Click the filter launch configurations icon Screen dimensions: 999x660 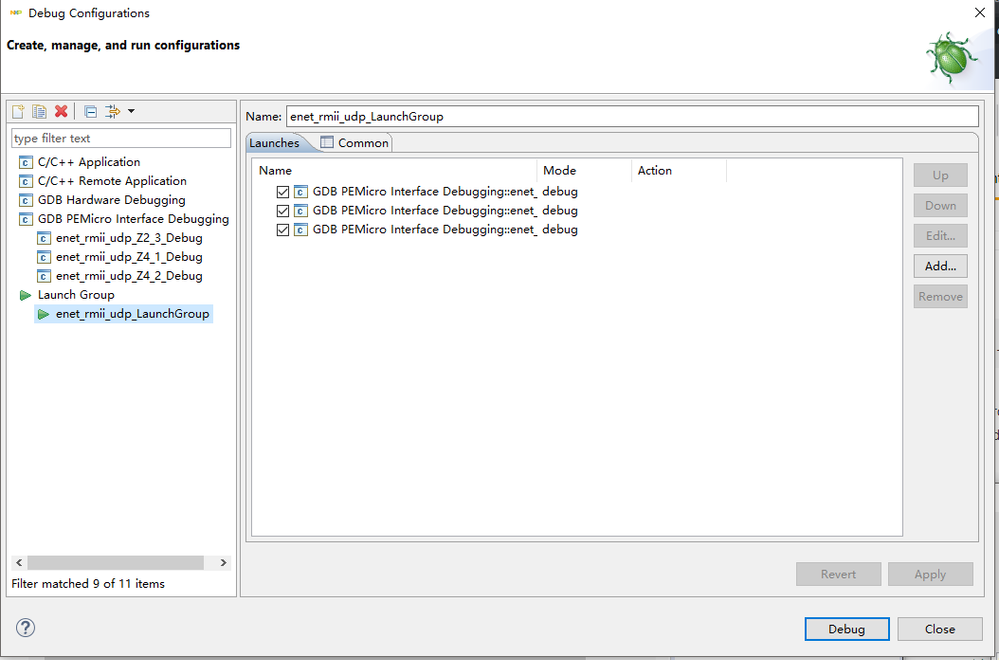pyautogui.click(x=112, y=111)
